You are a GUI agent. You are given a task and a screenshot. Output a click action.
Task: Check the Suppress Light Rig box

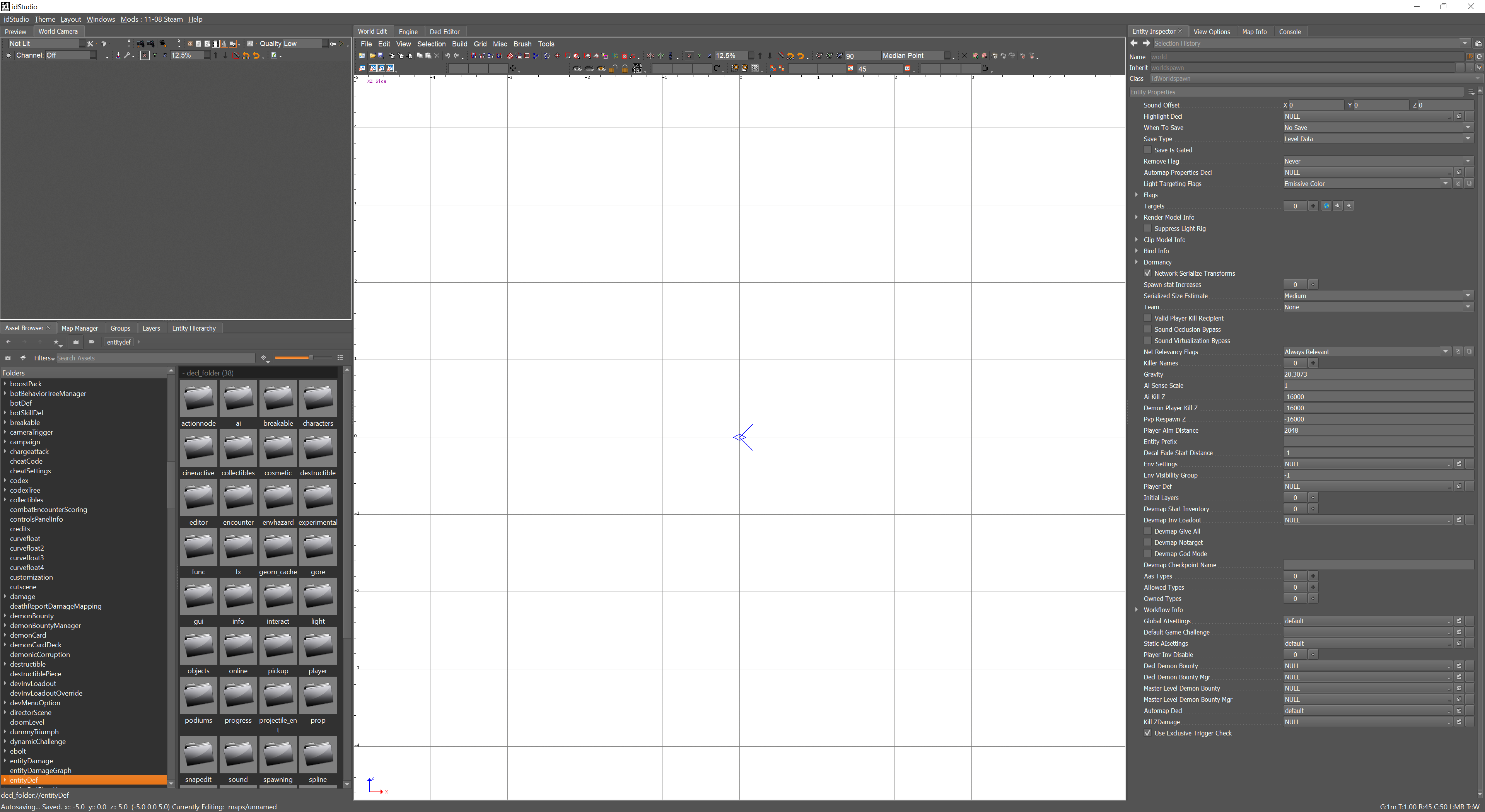click(x=1148, y=228)
